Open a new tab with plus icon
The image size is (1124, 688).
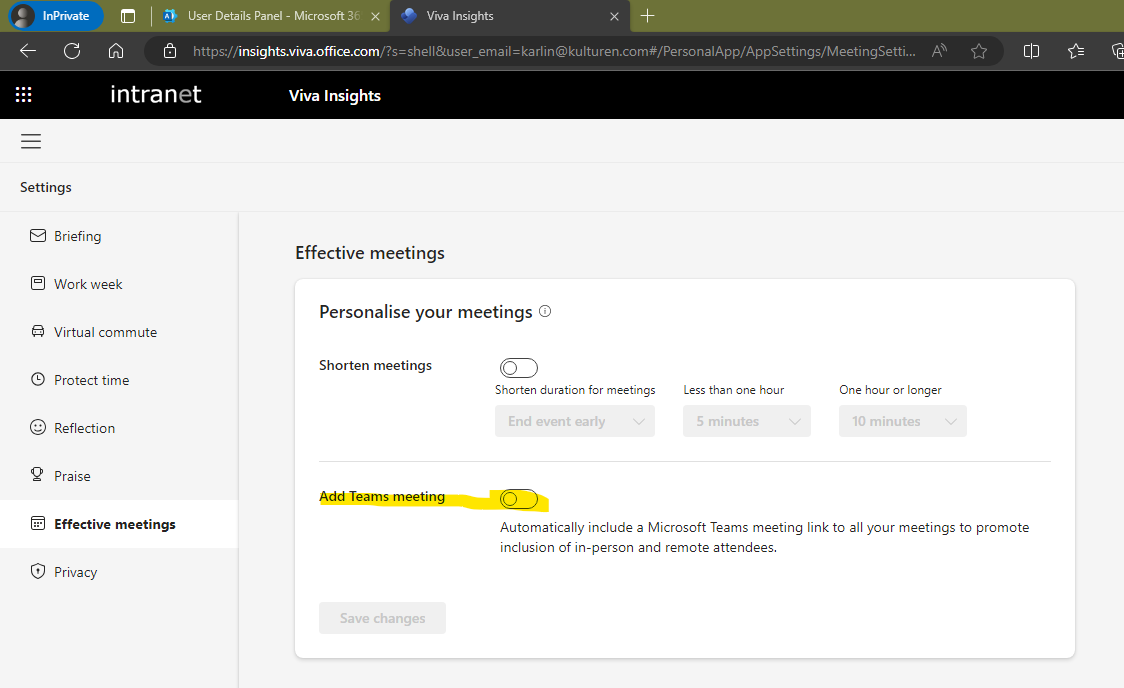point(647,16)
